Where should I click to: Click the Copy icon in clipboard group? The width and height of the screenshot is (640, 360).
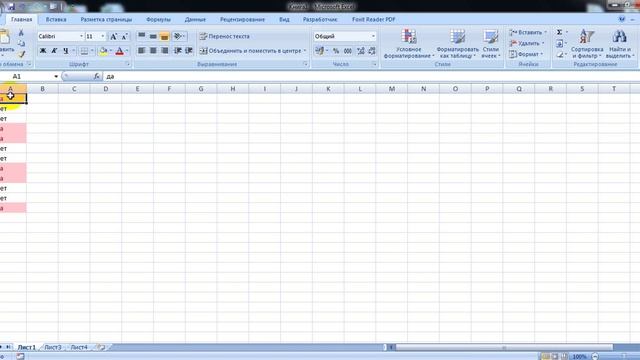pyautogui.click(x=21, y=43)
